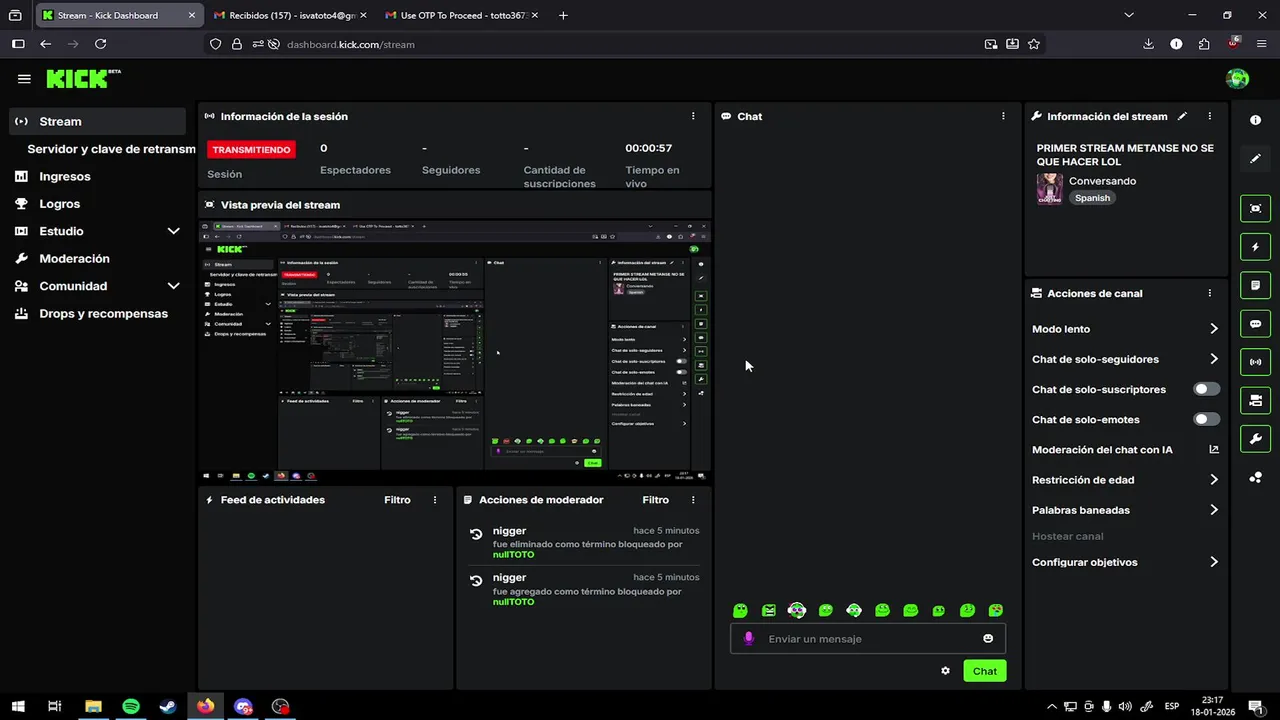Toggle Chat de solo-emotes switch
The width and height of the screenshot is (1280, 720).
1207,419
